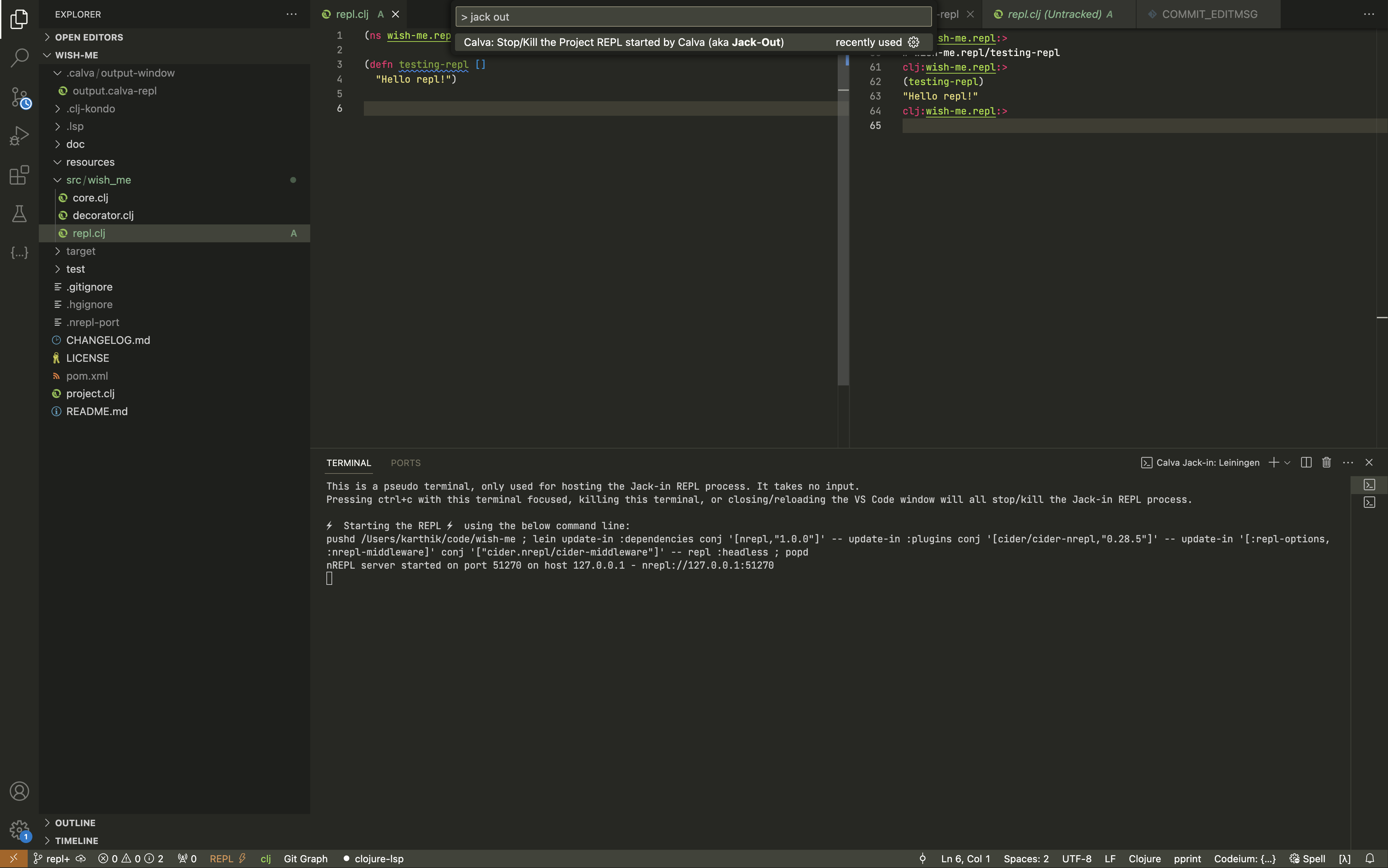This screenshot has width=1388, height=868.
Task: Expand the TIMELINE section
Action: pos(175,840)
